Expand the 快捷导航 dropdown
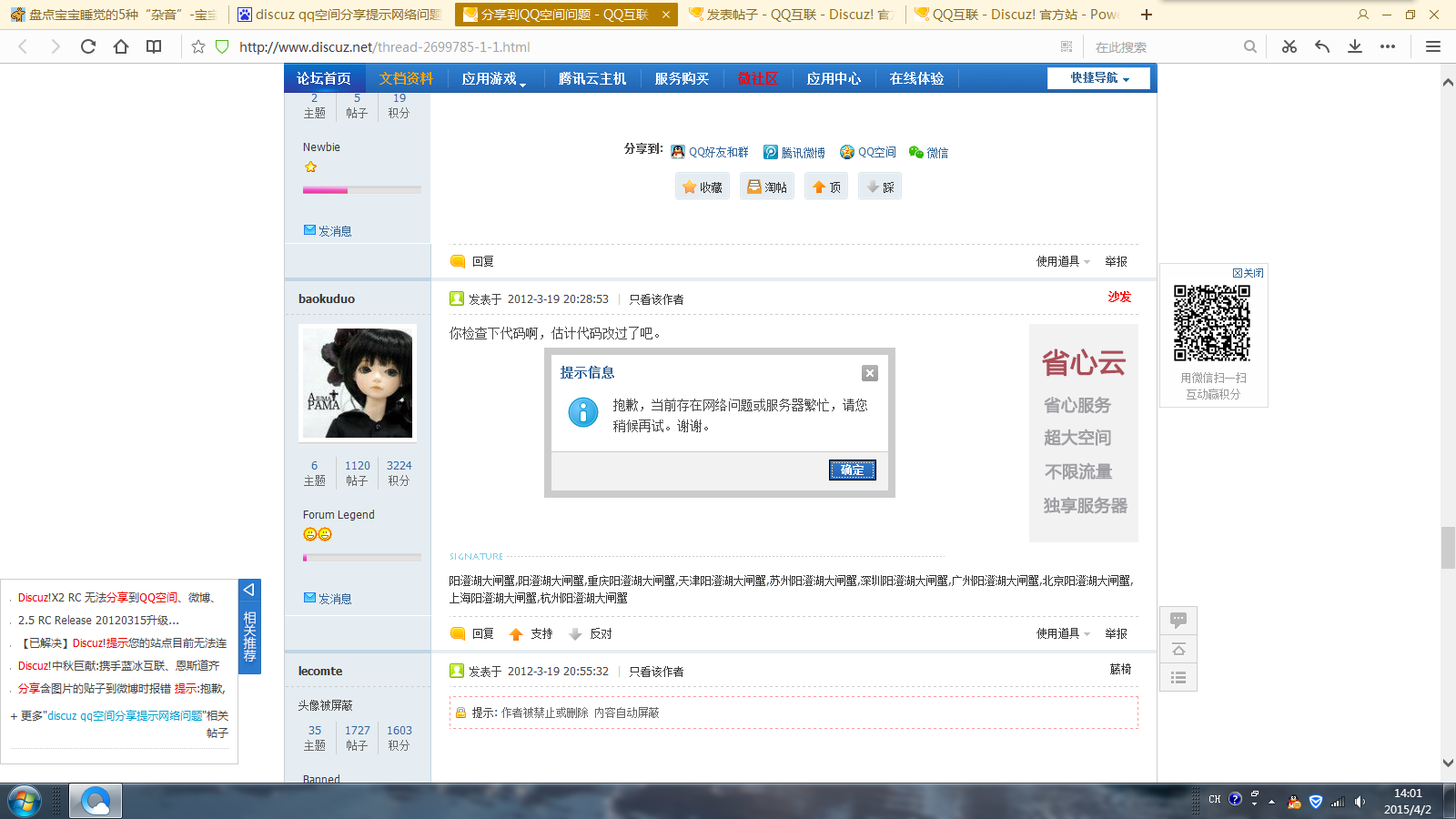This screenshot has width=1456, height=819. click(1099, 78)
